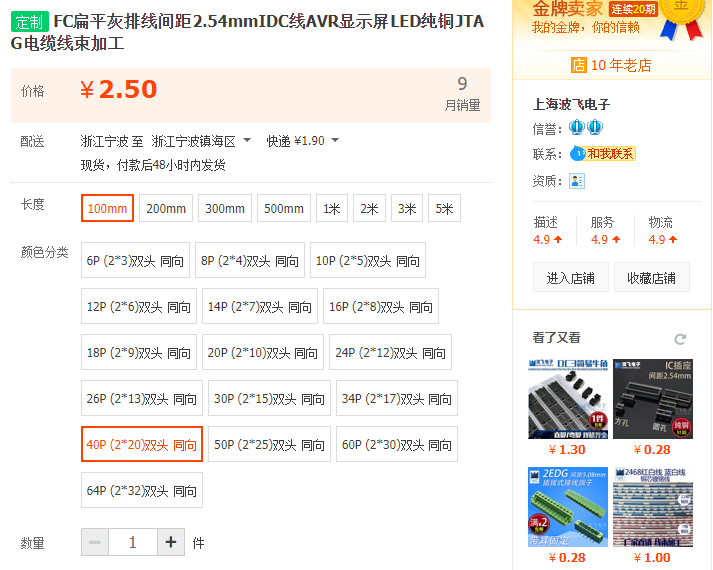Select the 500mm length option
Image resolution: width=713 pixels, height=570 pixels.
tap(284, 208)
